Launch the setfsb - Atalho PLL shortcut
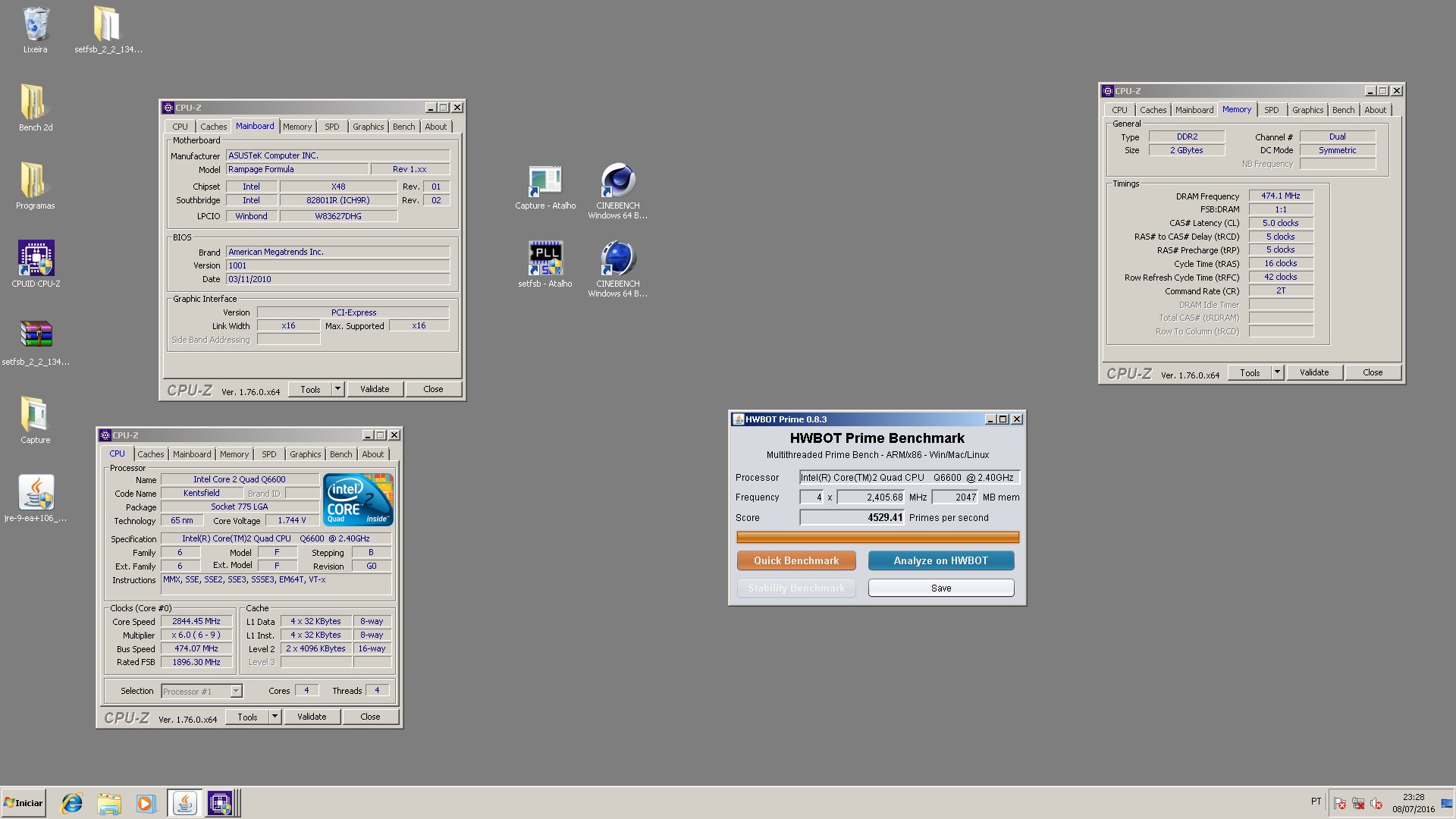The width and height of the screenshot is (1456, 819). [x=545, y=265]
